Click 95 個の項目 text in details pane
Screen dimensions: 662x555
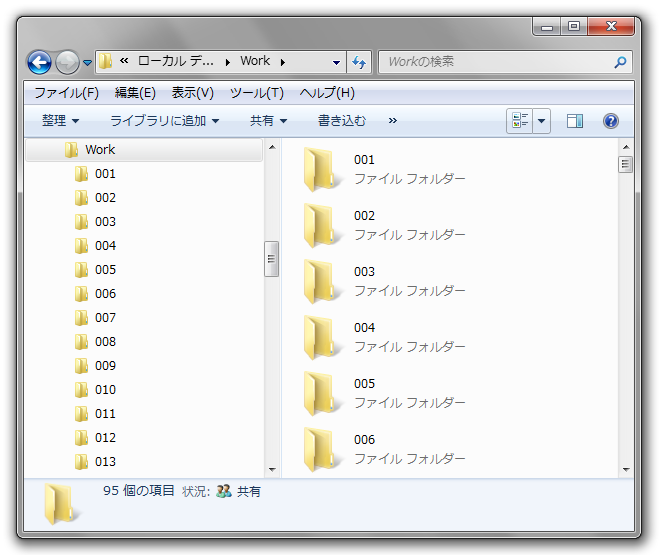(138, 490)
